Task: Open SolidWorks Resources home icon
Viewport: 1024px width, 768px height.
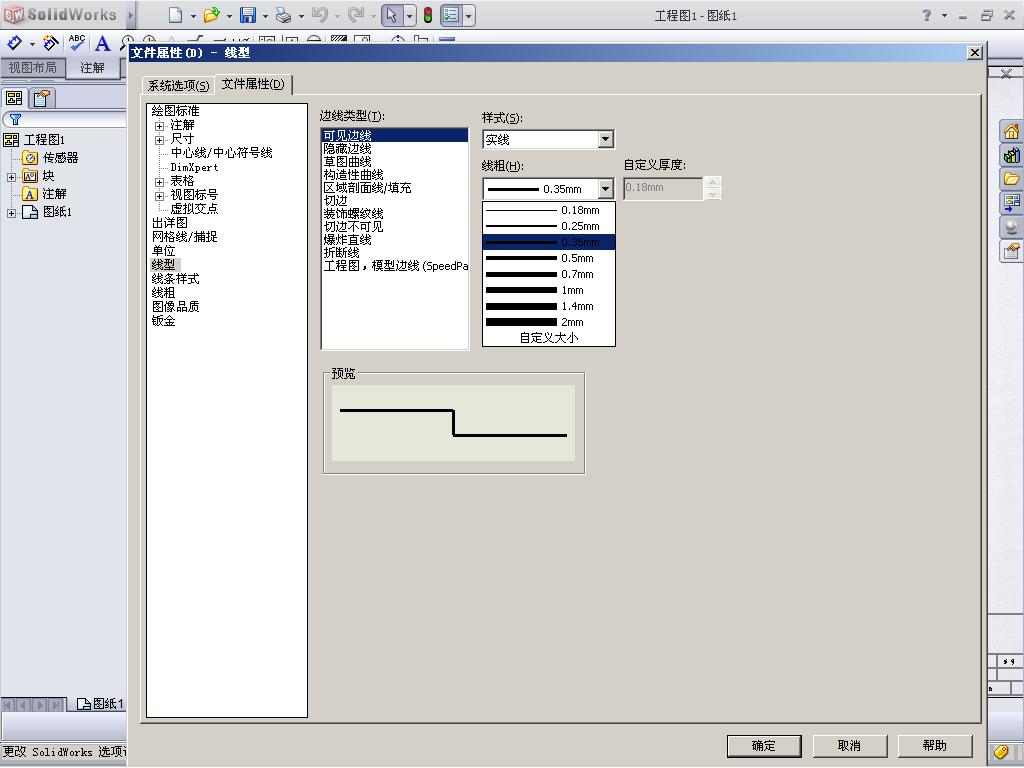Action: [x=1012, y=131]
